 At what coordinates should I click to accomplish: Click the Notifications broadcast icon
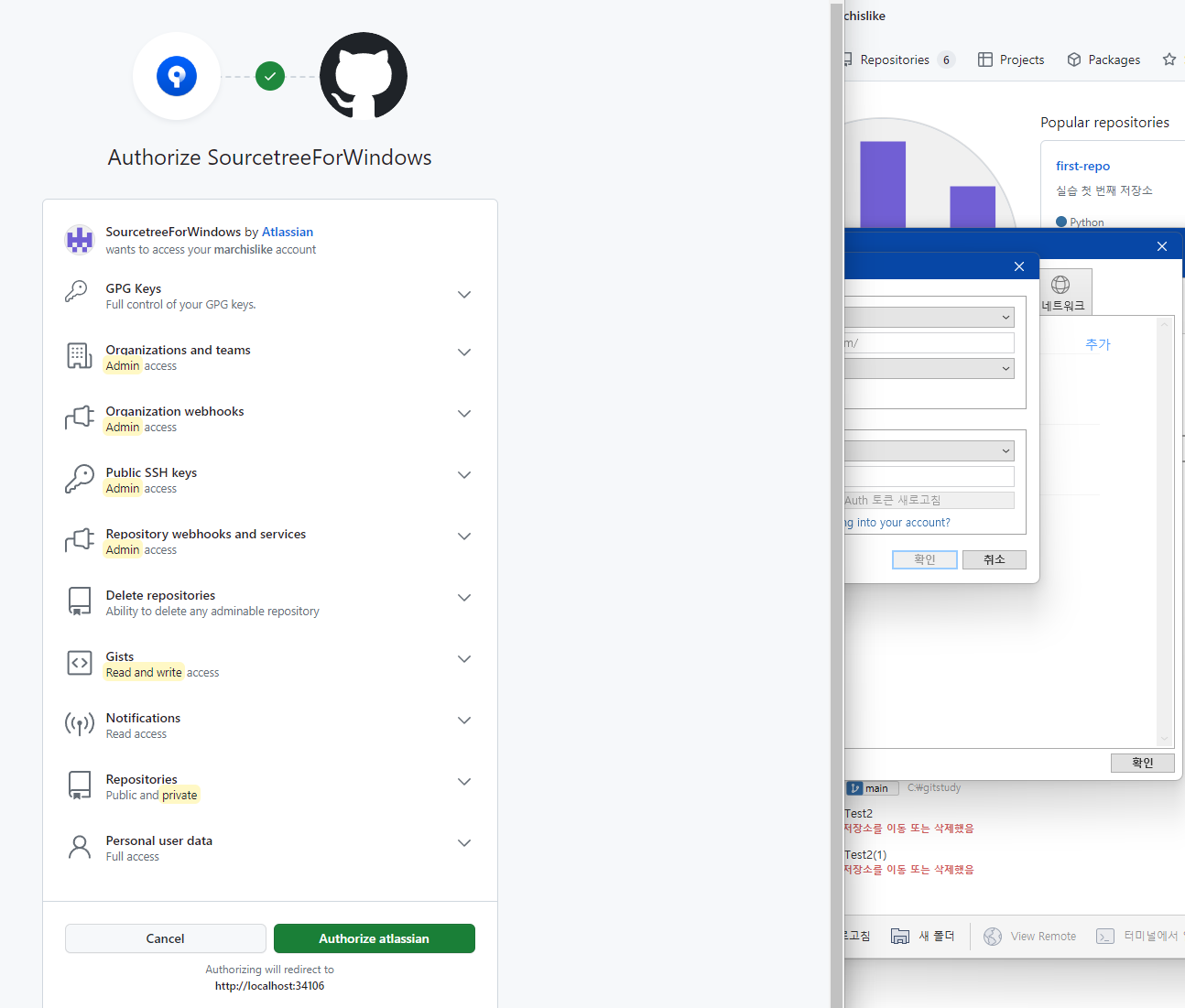pos(80,724)
